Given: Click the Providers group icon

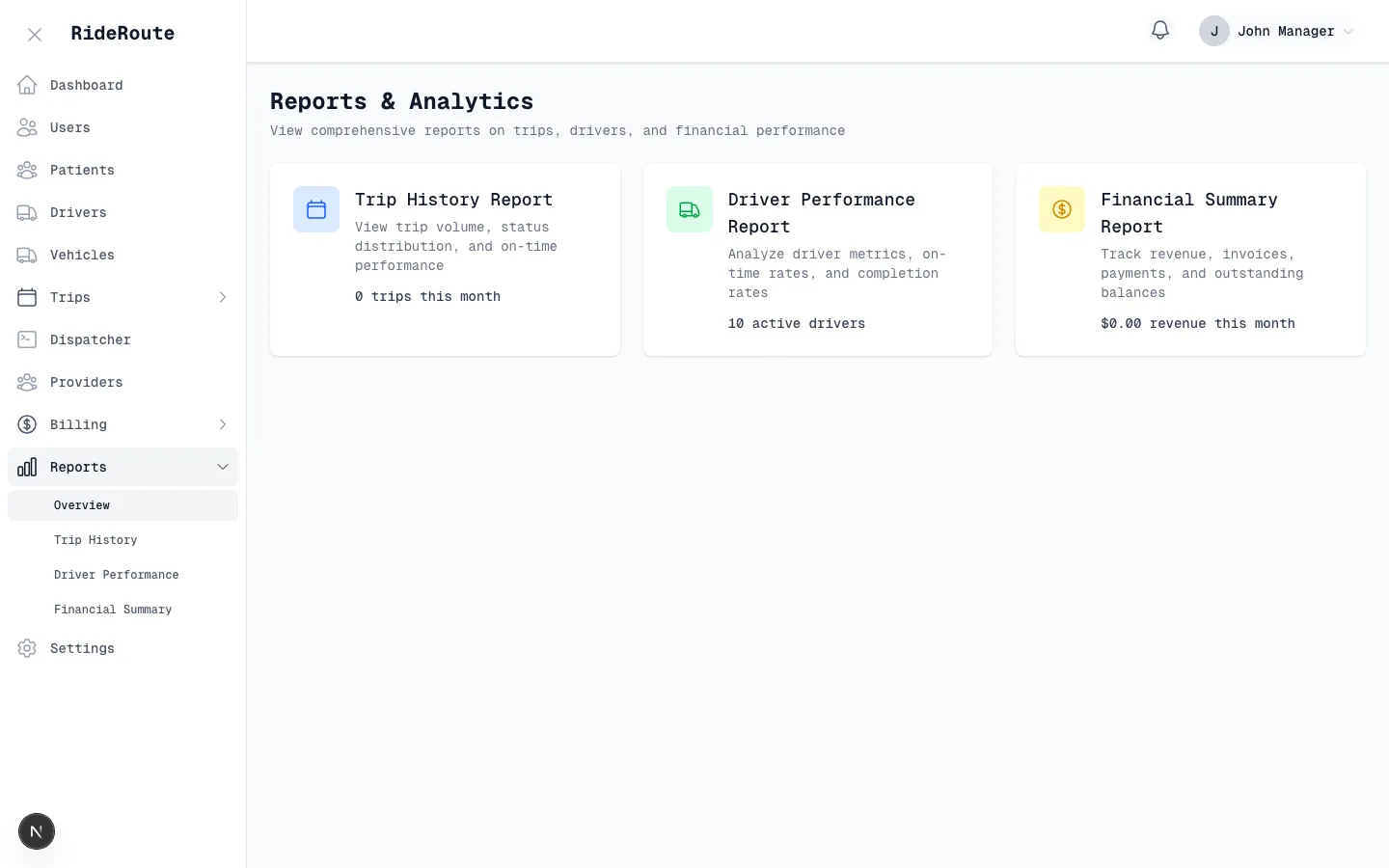Looking at the screenshot, I should pos(27,382).
